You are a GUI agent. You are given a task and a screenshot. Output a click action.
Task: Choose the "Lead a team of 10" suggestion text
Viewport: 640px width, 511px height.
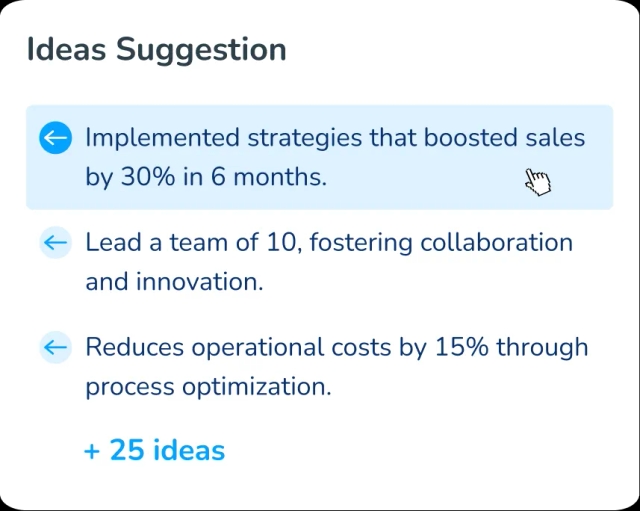328,242
